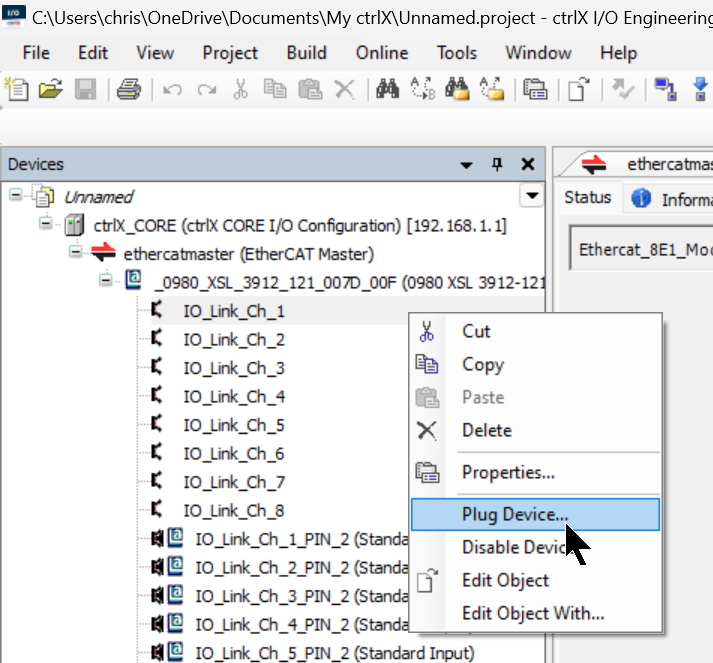Choose Delete from the context menu
Viewport: 713px width, 663px height.
click(535, 430)
